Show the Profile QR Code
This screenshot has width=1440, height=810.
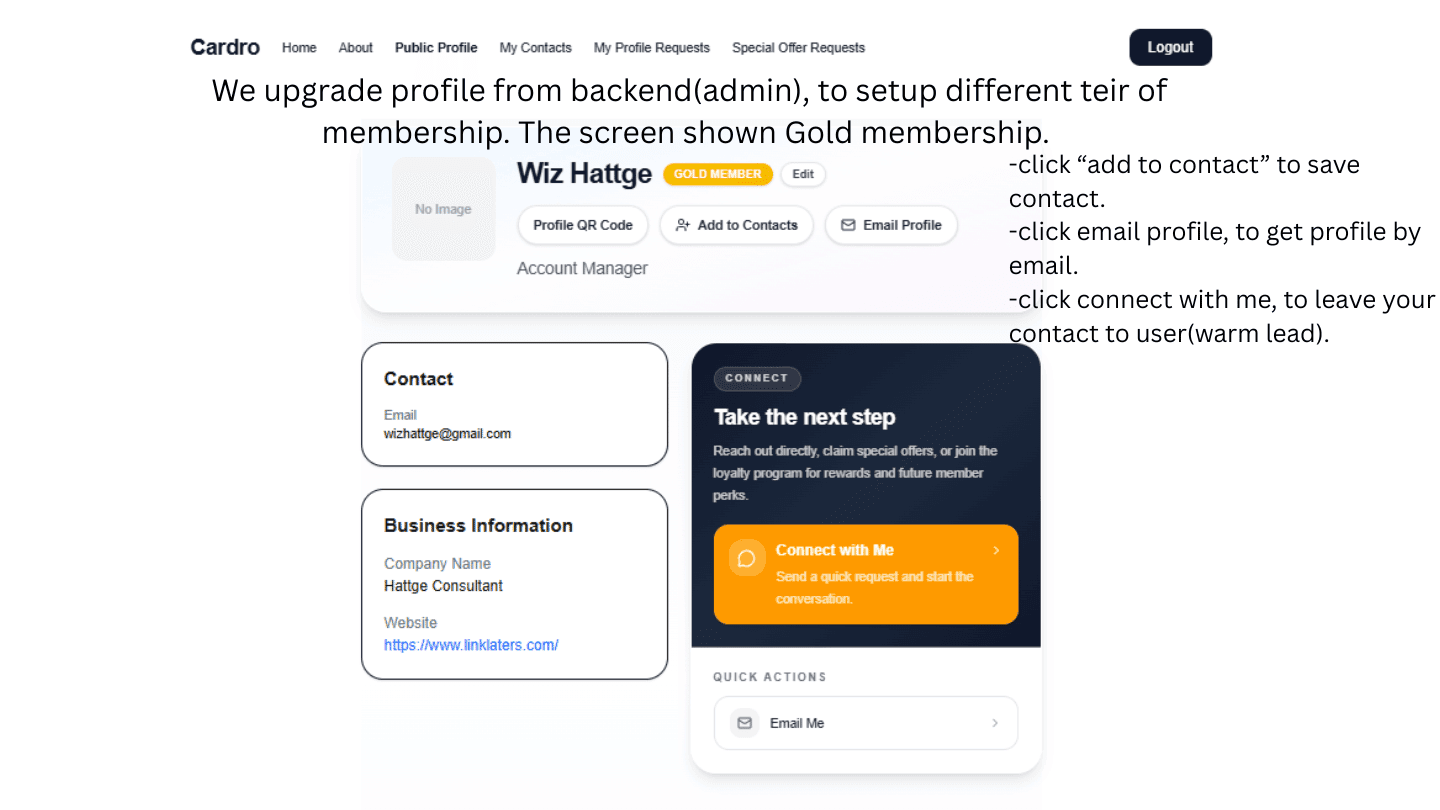(x=582, y=225)
